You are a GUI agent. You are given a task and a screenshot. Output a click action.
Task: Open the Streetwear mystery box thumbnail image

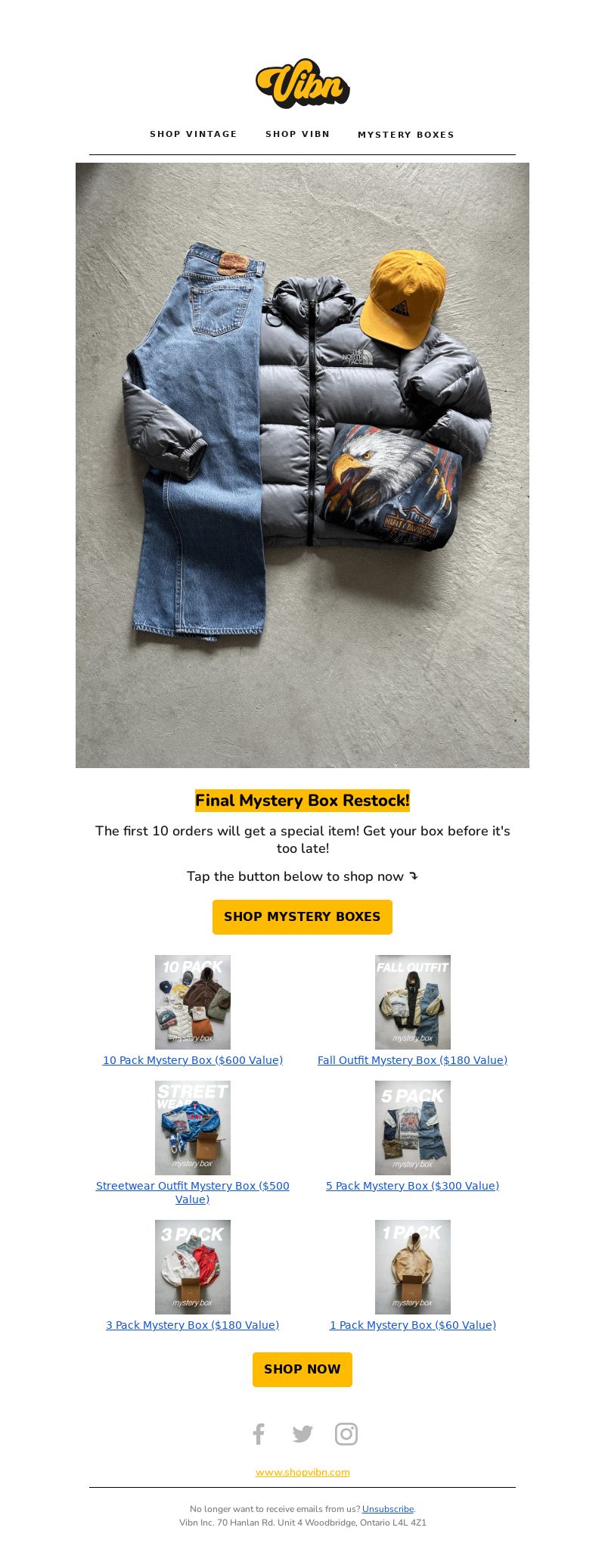[x=193, y=1128]
